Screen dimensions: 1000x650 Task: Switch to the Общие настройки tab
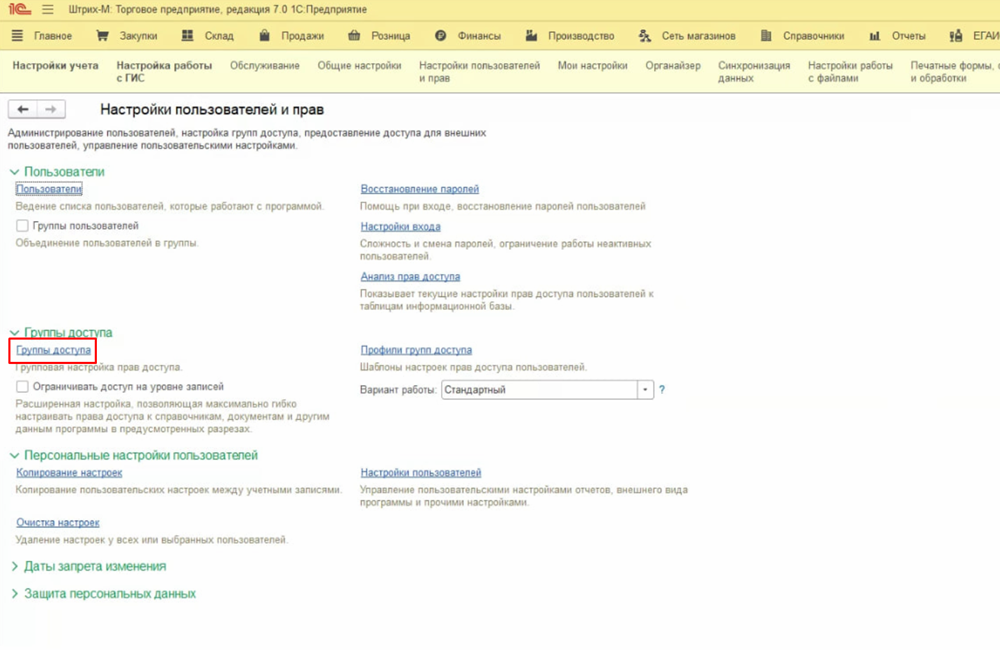point(359,66)
